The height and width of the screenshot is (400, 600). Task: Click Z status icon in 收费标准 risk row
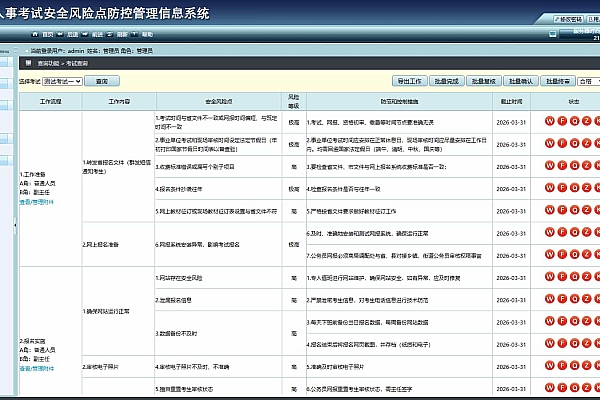point(587,166)
